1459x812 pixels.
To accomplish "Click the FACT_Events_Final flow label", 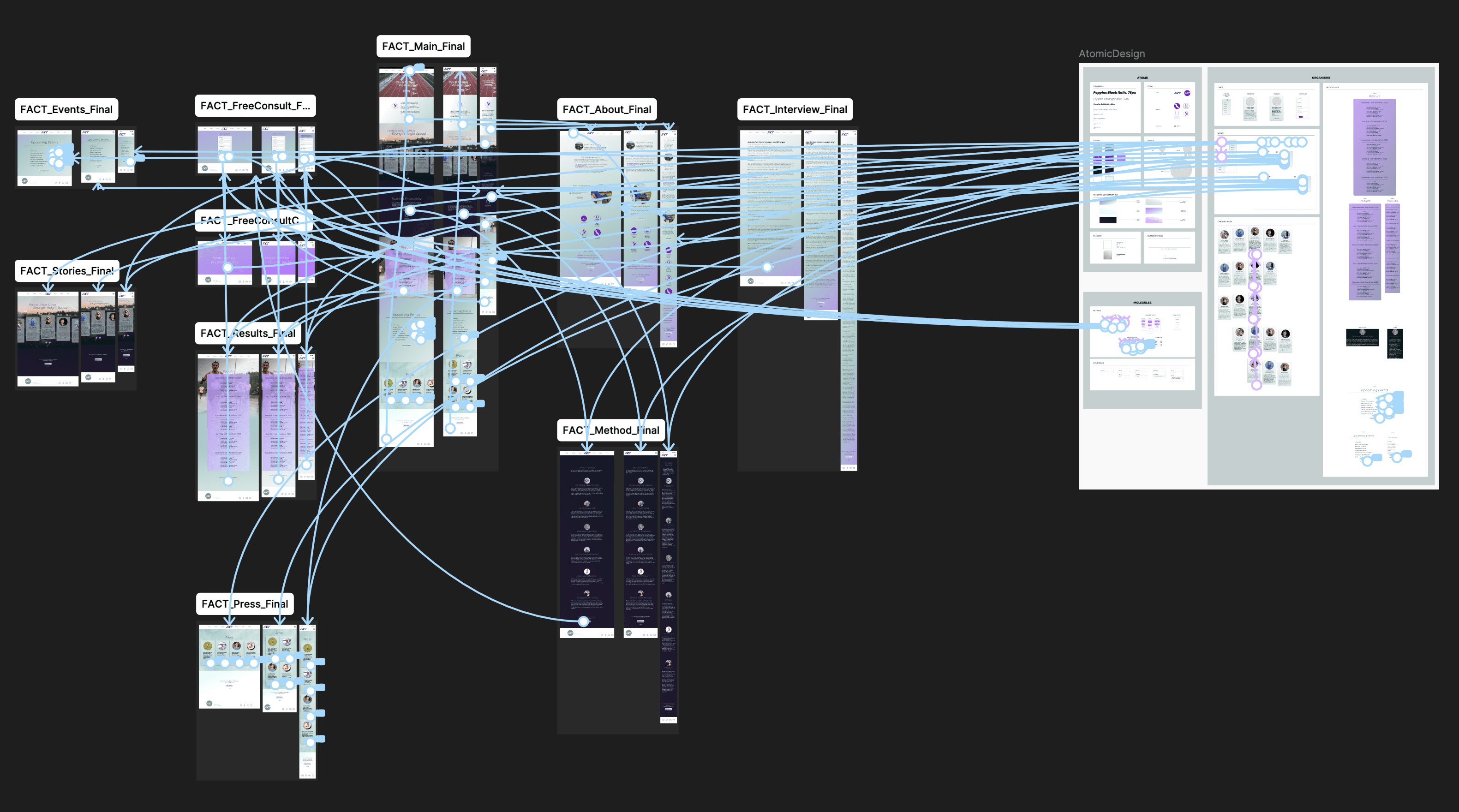I will 66,109.
